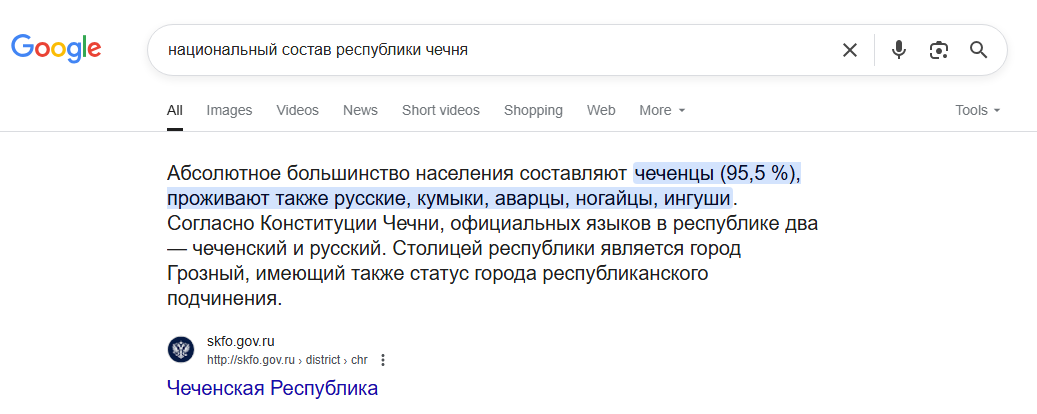Switch to the Videos tab
Screen dimensions: 1037x414
coord(298,110)
